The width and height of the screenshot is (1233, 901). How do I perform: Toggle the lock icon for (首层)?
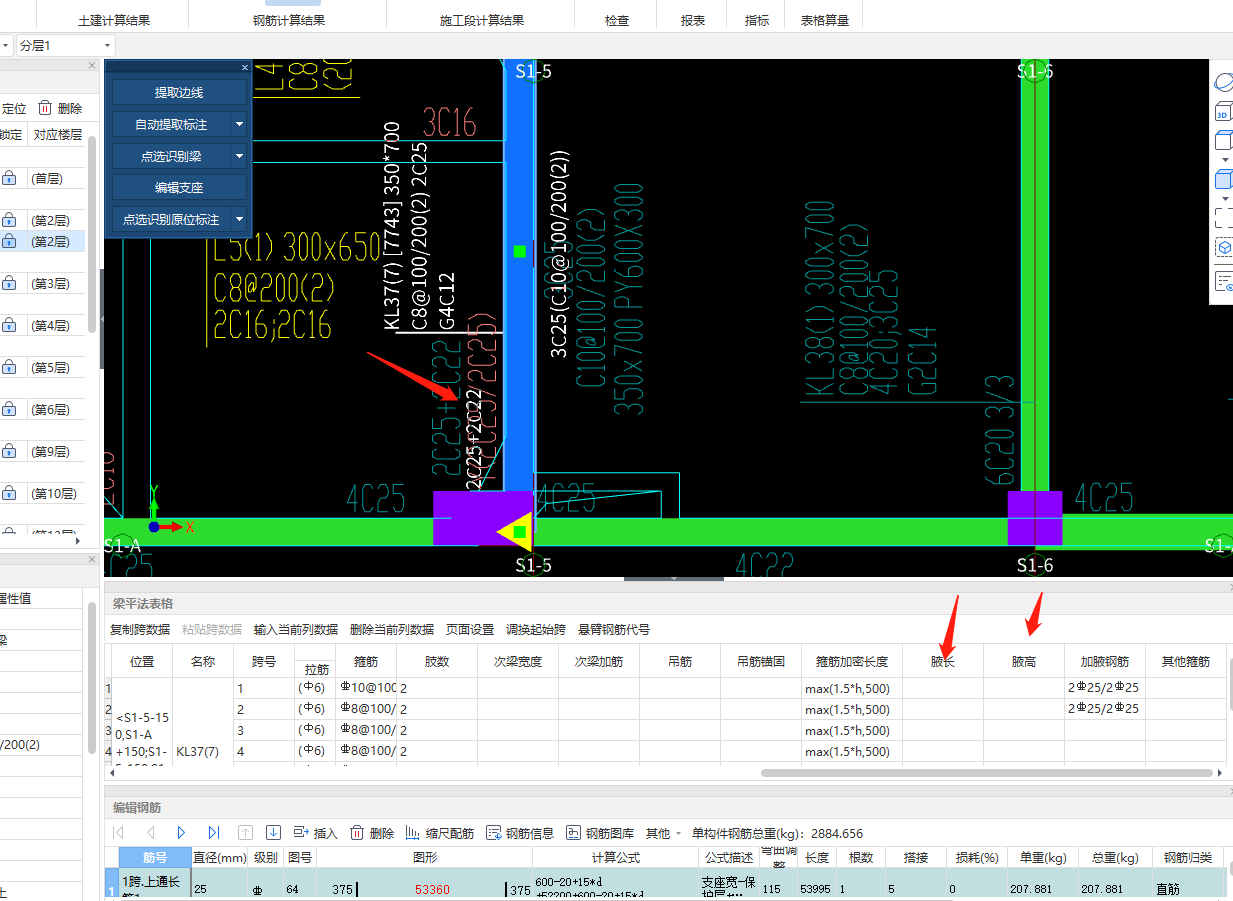tap(9, 178)
